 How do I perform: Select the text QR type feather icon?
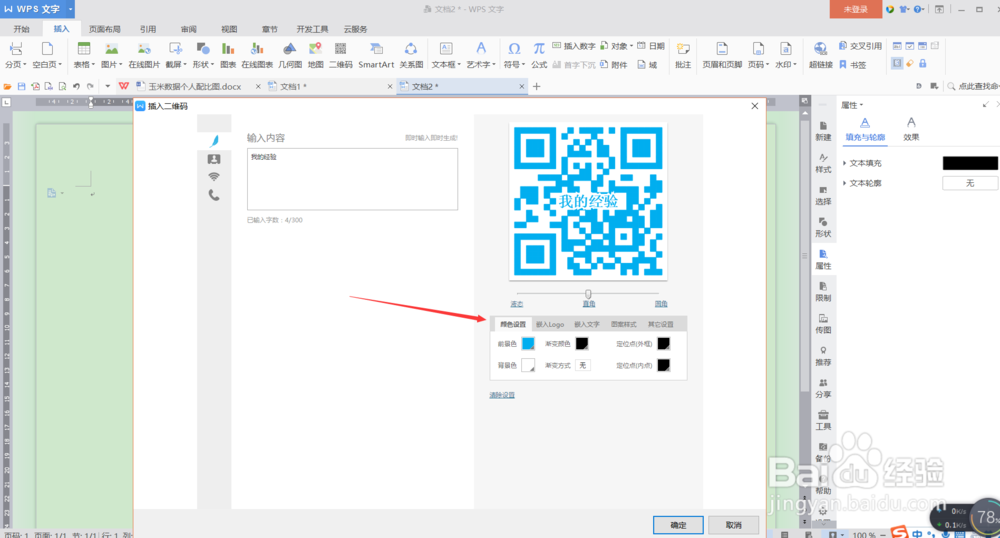[x=214, y=141]
